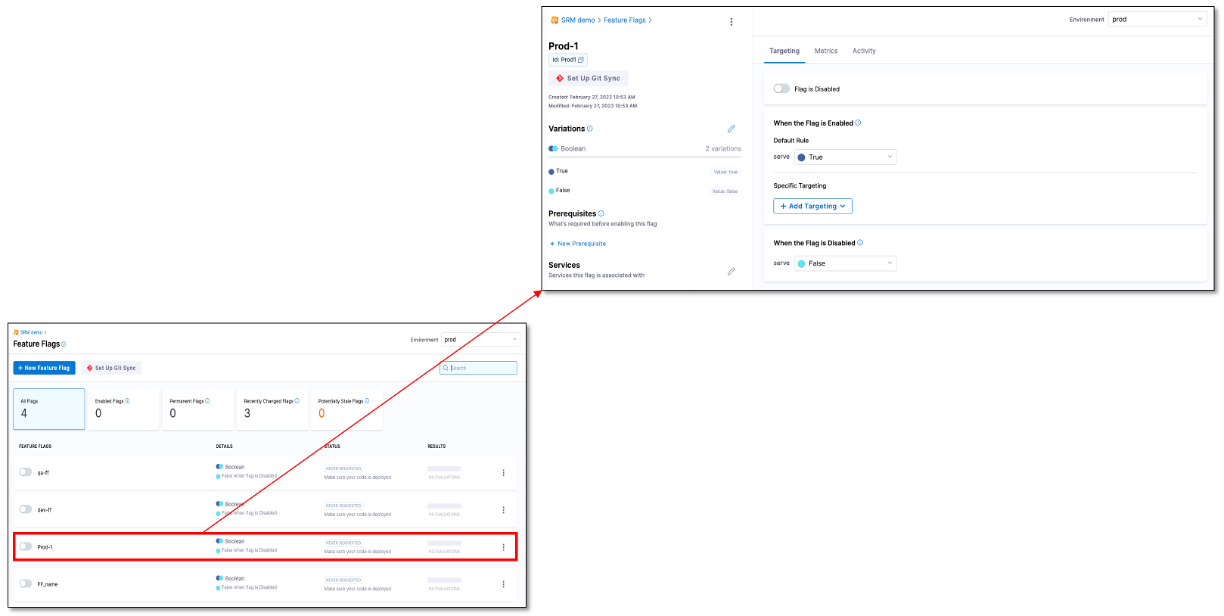
Task: Click the Enabled Flags info icon
Action: (128, 399)
